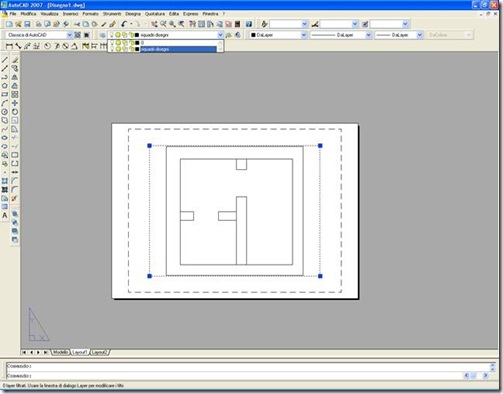Select the Array modify tool

coord(15,95)
